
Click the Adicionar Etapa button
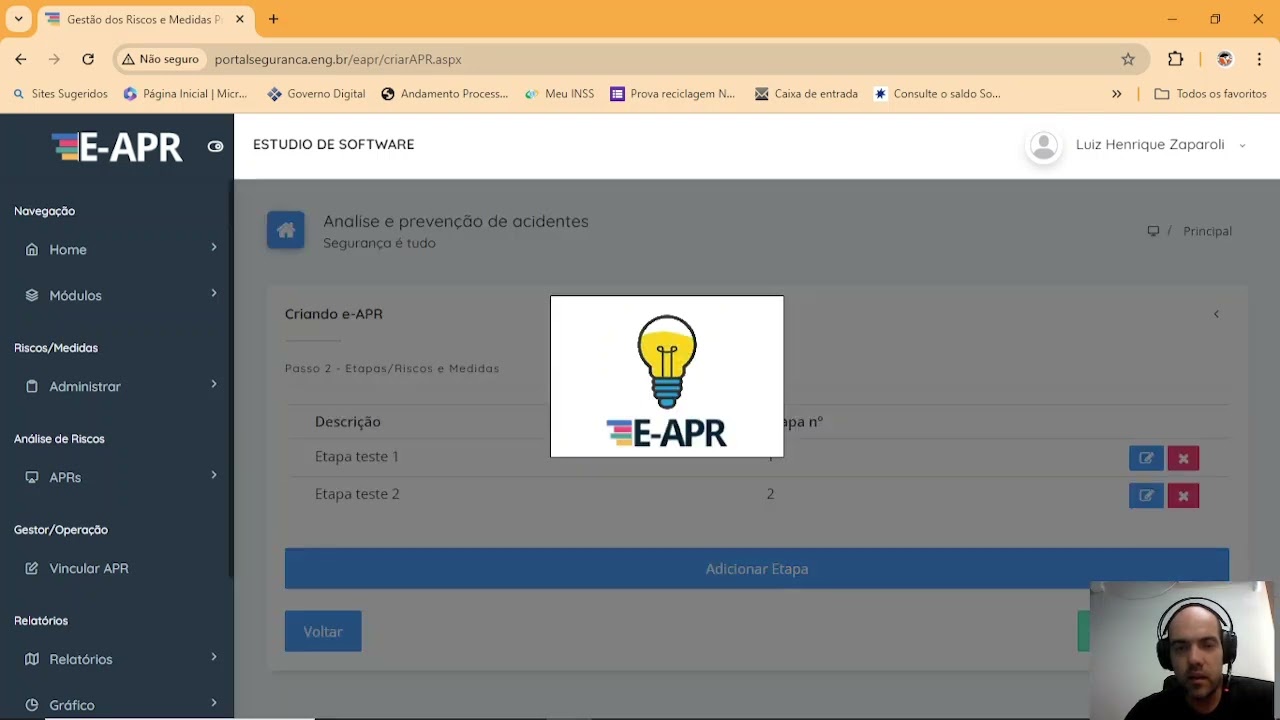point(757,568)
